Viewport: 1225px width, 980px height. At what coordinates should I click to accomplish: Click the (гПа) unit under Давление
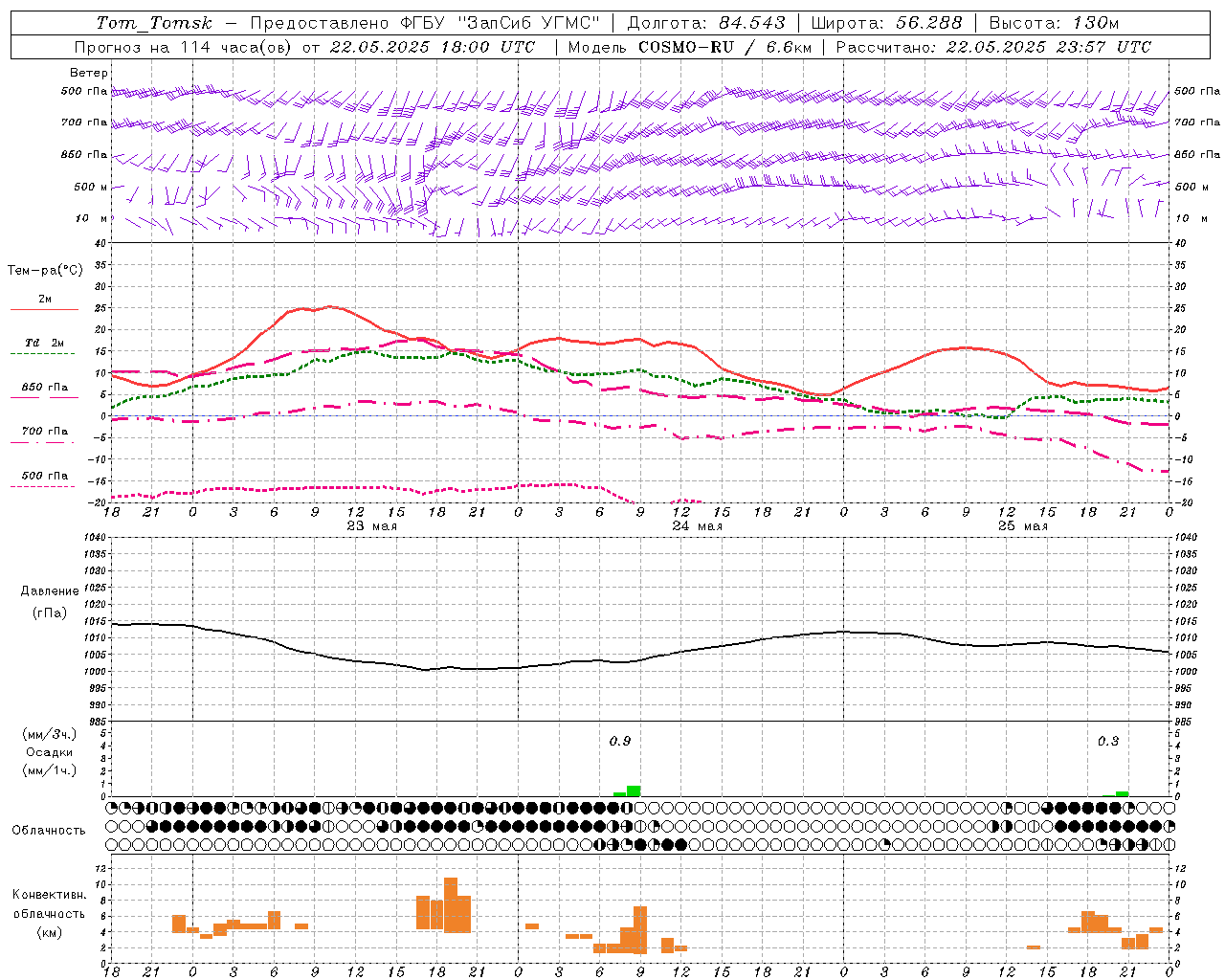tap(50, 613)
